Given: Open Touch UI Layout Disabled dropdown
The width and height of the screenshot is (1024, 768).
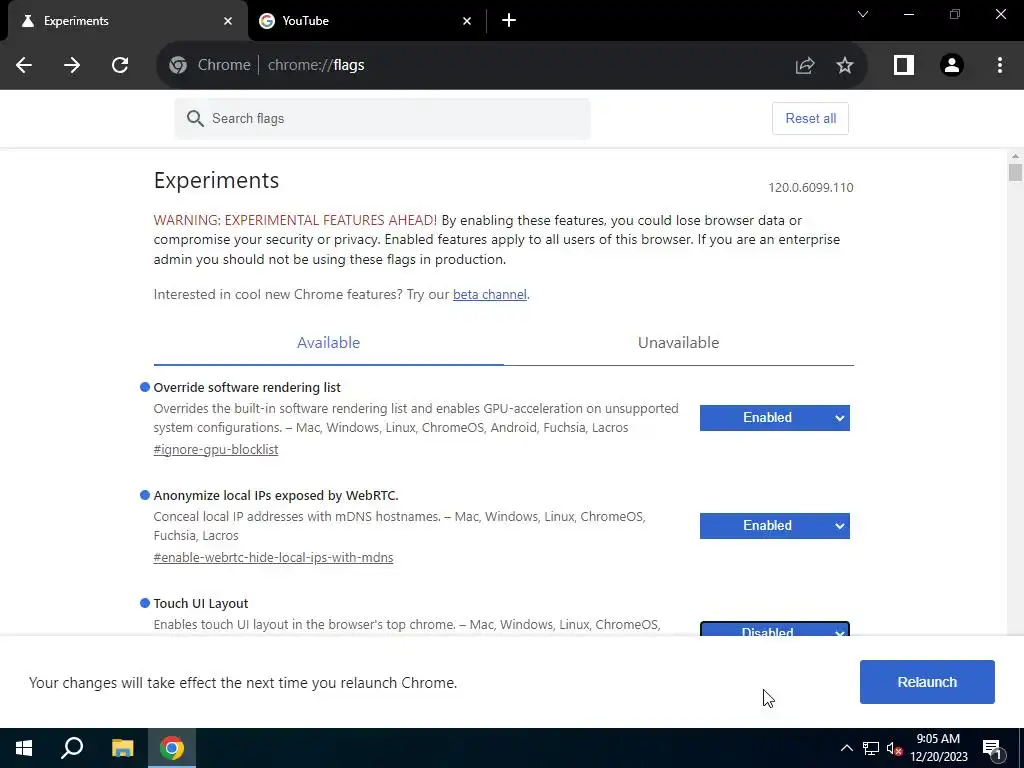Looking at the screenshot, I should (x=775, y=629).
